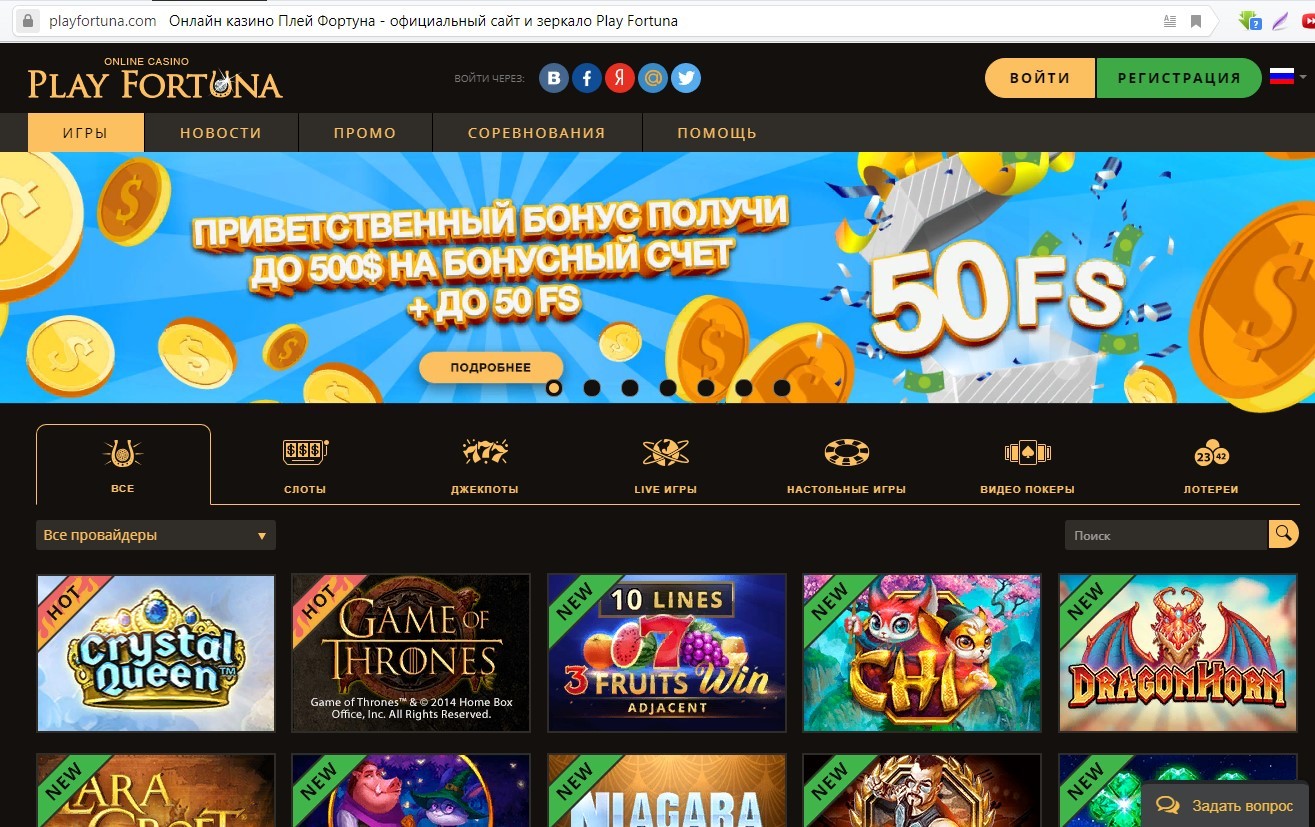Open the Соревнования menu item
Viewport: 1315px width, 827px height.
[537, 132]
